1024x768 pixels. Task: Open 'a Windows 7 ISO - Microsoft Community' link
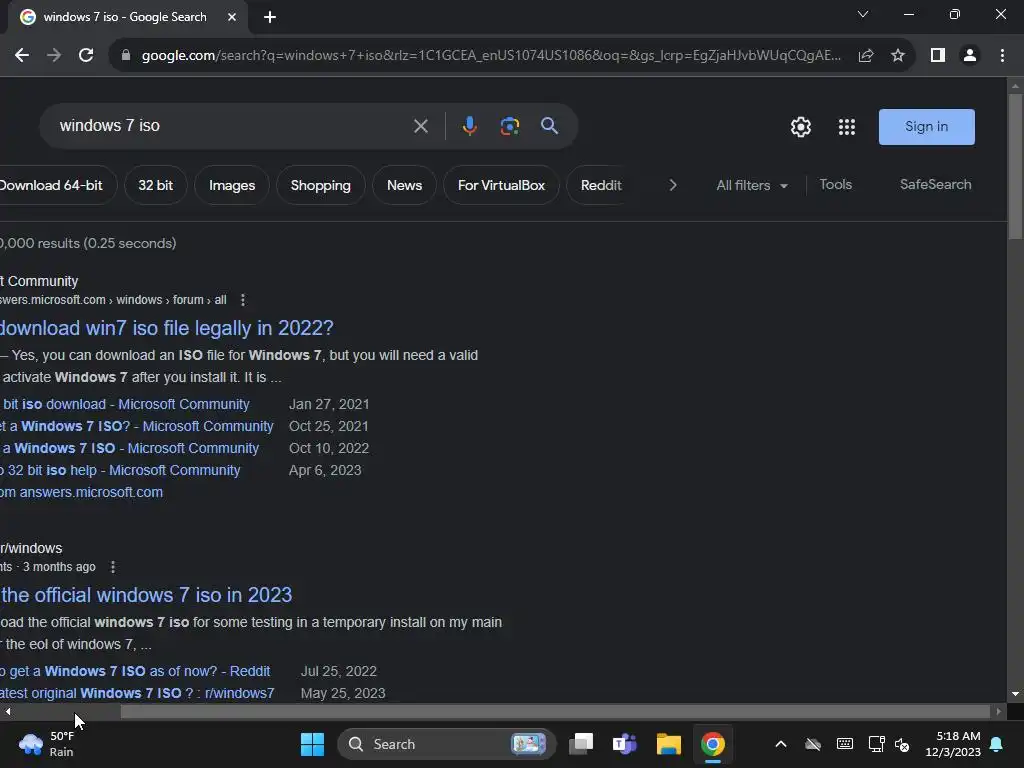[x=130, y=449]
